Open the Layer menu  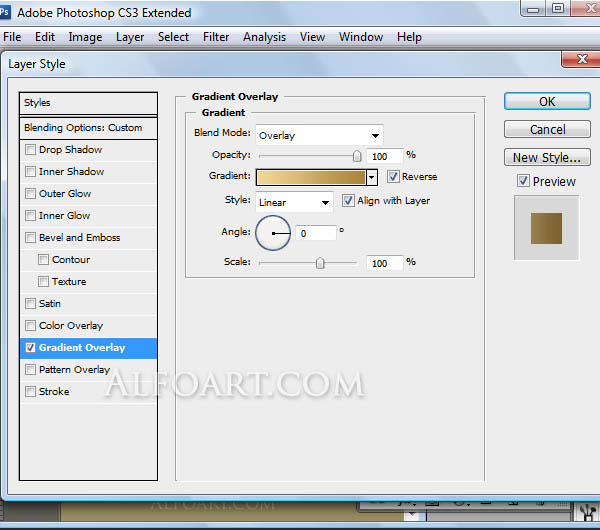point(130,37)
